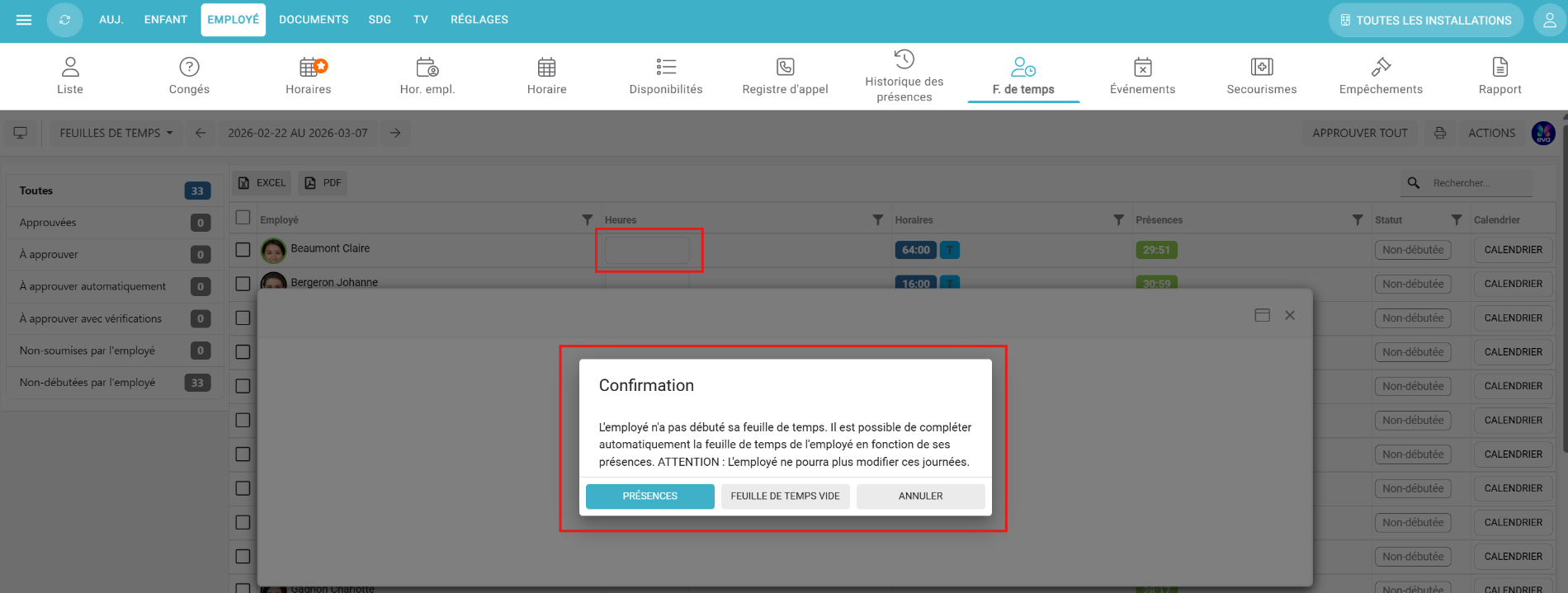Choose Feuille de temps vide button
The height and width of the screenshot is (593, 1568).
click(785, 496)
